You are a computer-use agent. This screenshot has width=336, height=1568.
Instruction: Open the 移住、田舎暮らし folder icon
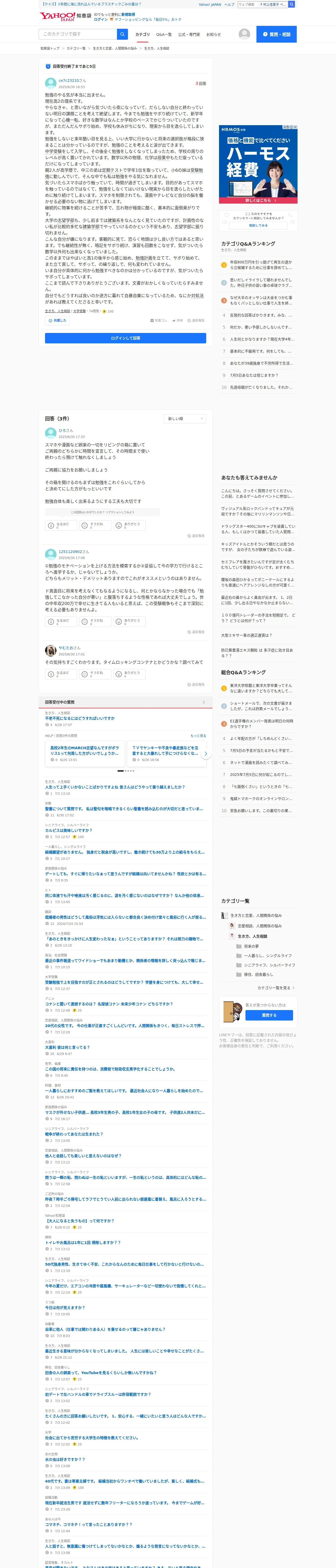(239, 975)
